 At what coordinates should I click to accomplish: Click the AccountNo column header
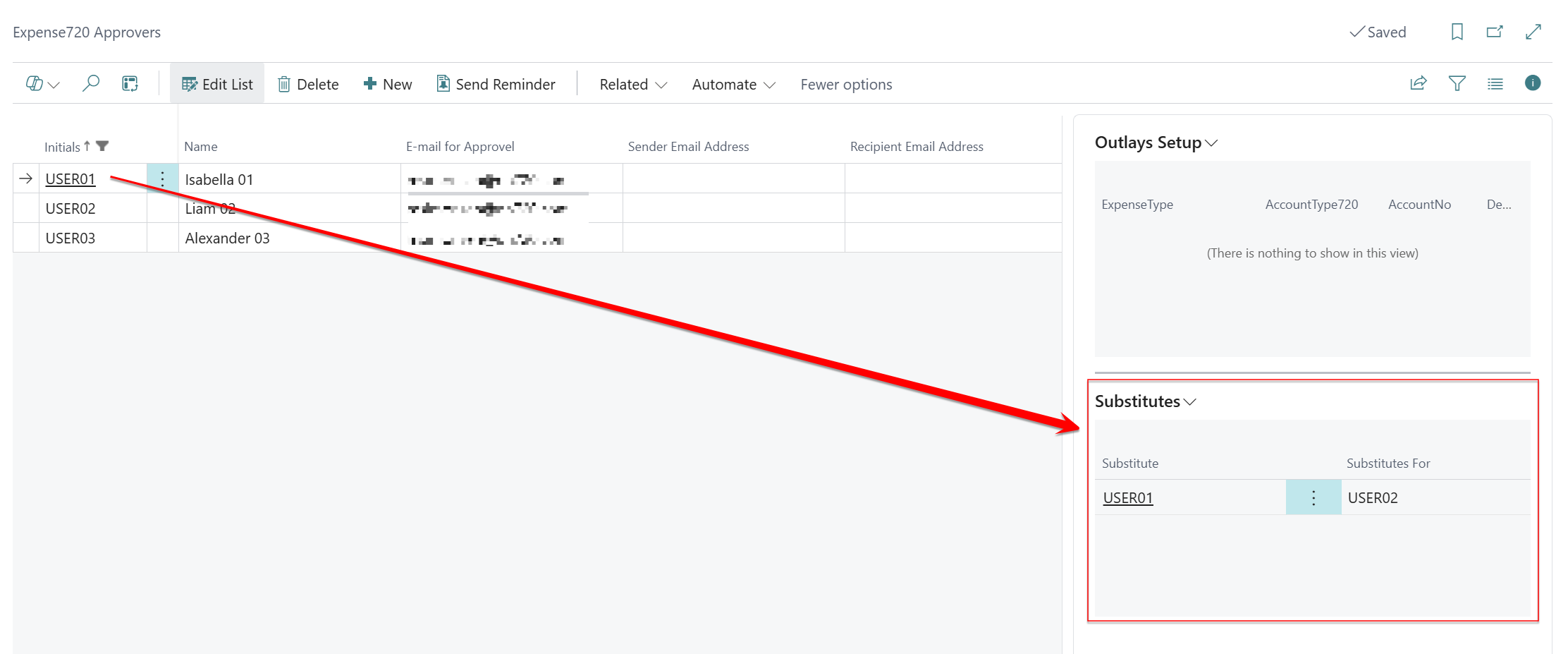click(x=1419, y=205)
